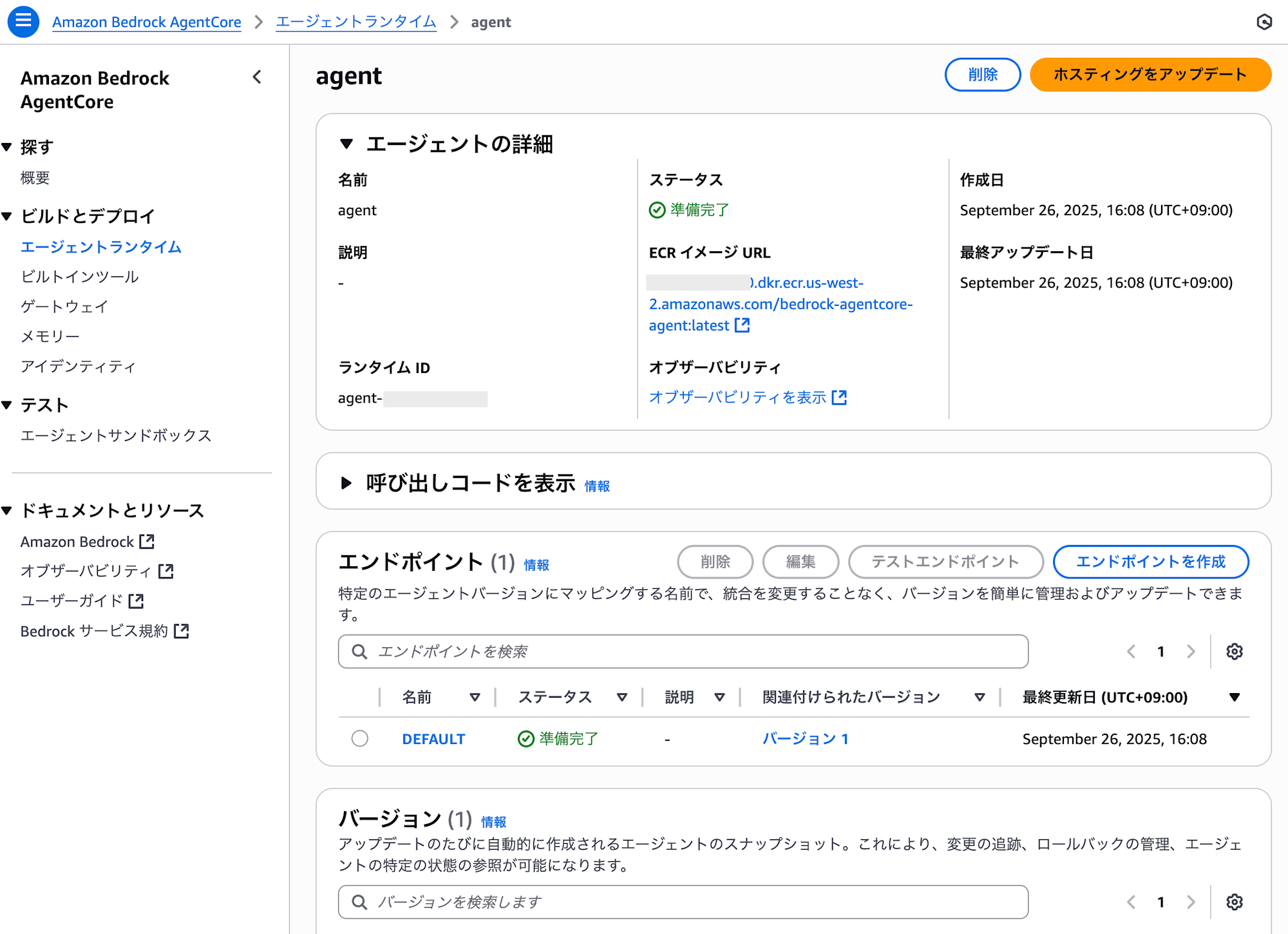Click external icon beside sidebar オブザーバビリティ
The image size is (1288, 934).
point(166,571)
